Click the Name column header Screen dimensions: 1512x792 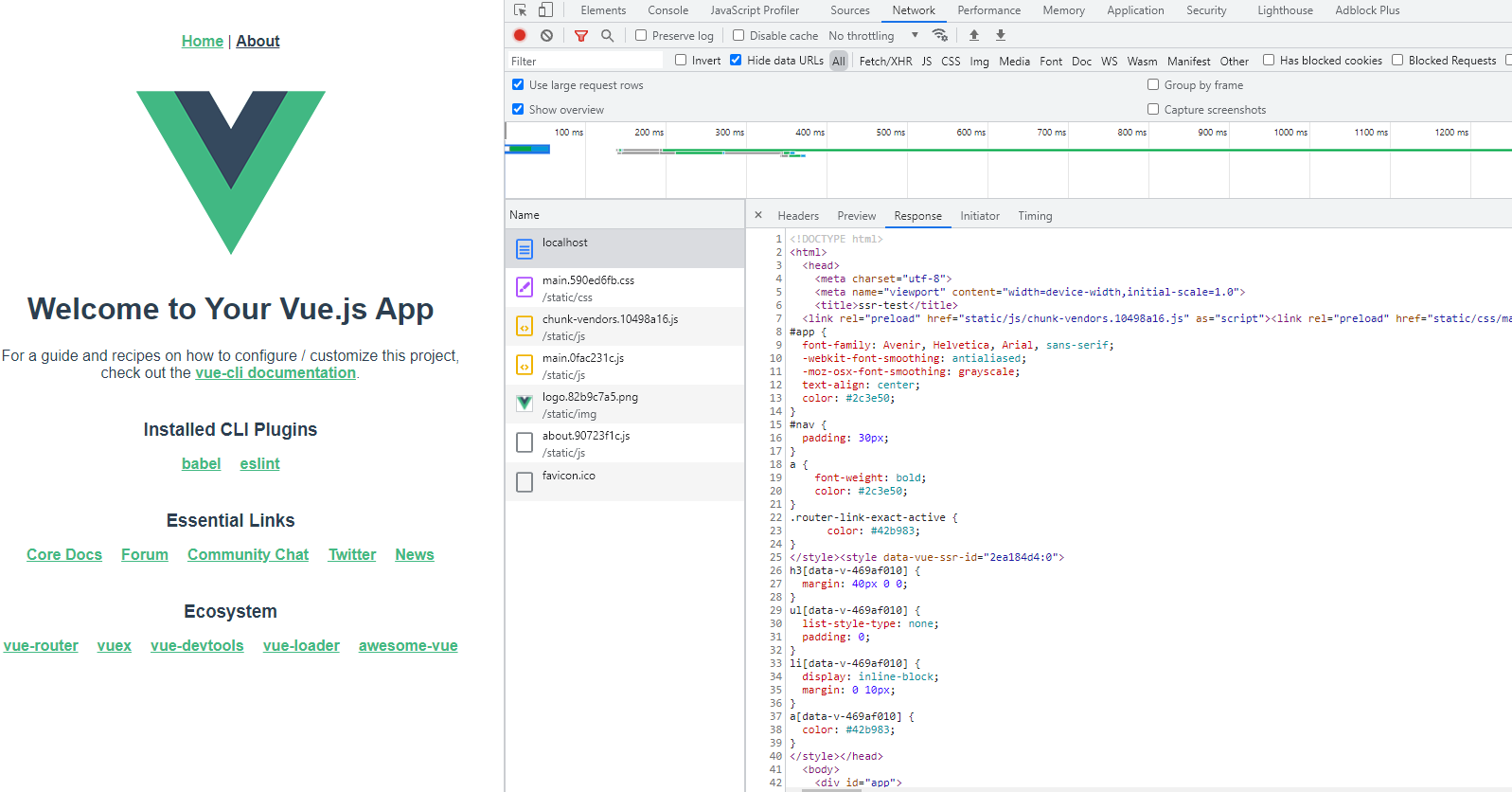click(625, 215)
